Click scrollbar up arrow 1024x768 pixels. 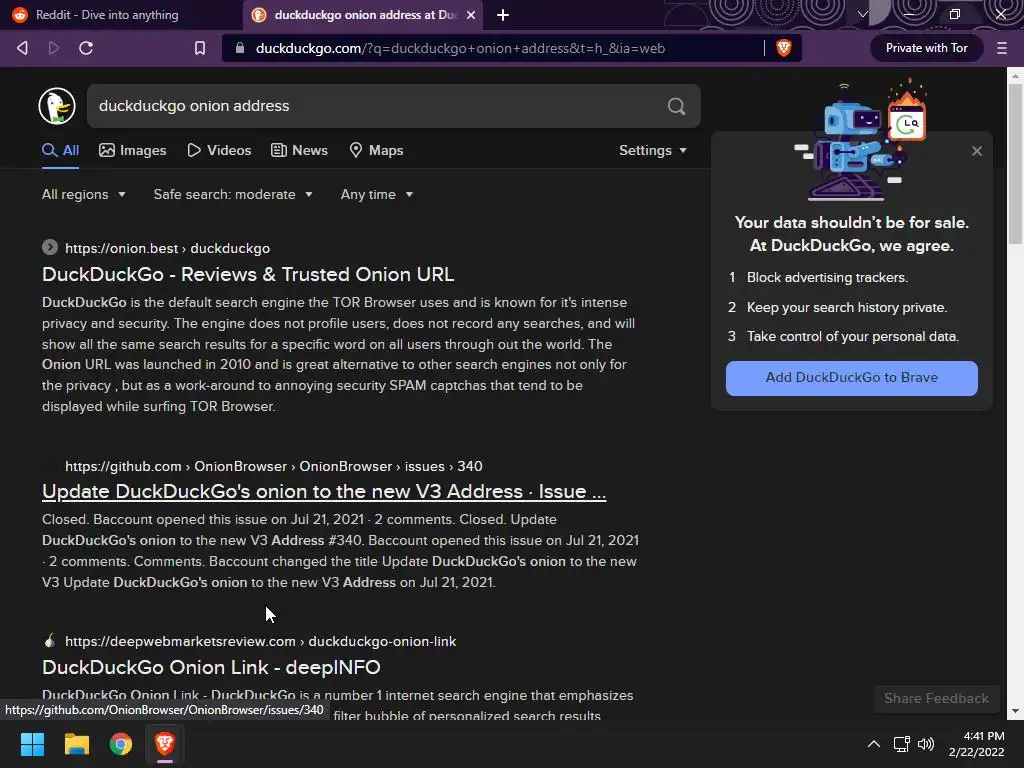[x=1015, y=75]
